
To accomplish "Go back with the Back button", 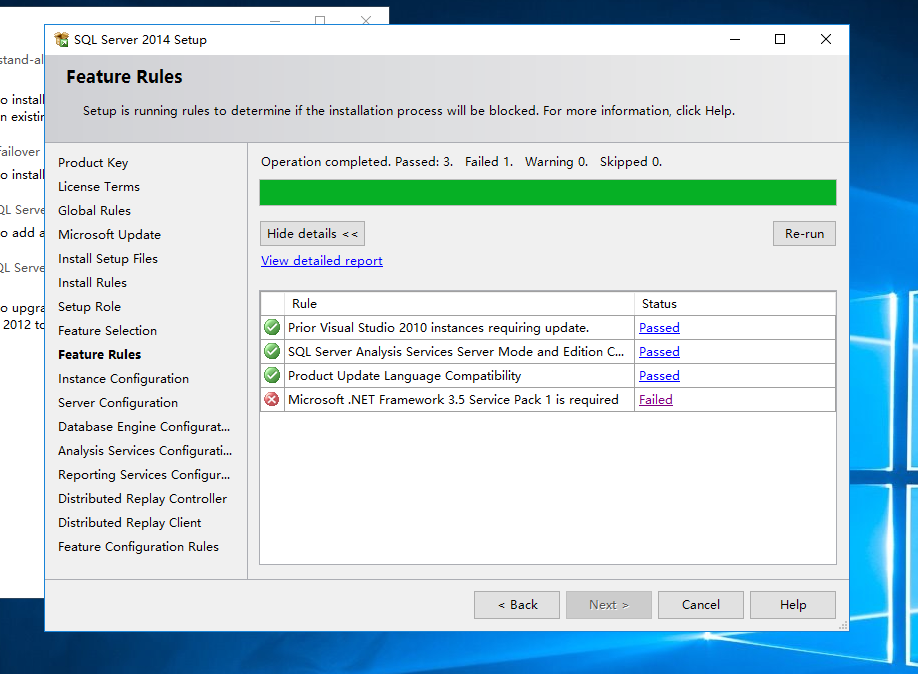I will point(516,604).
